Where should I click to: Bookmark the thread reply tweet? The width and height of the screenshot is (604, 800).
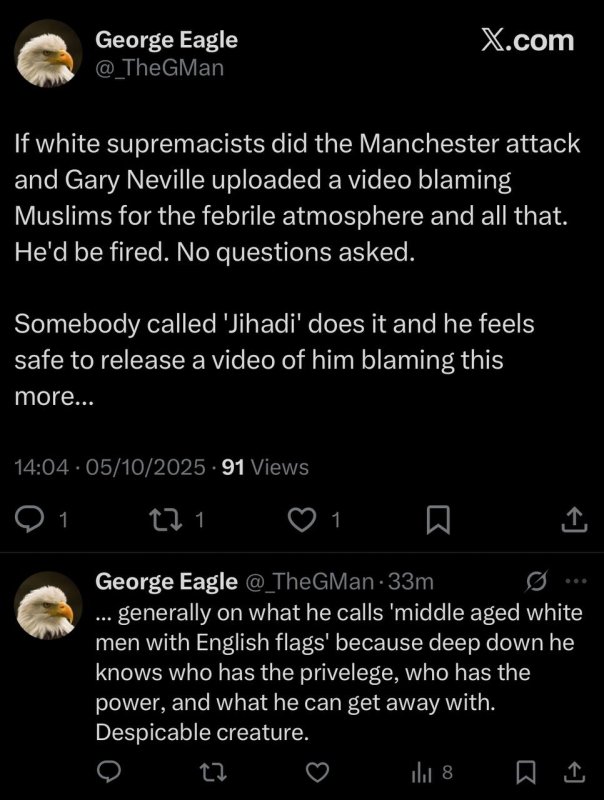coord(525,770)
